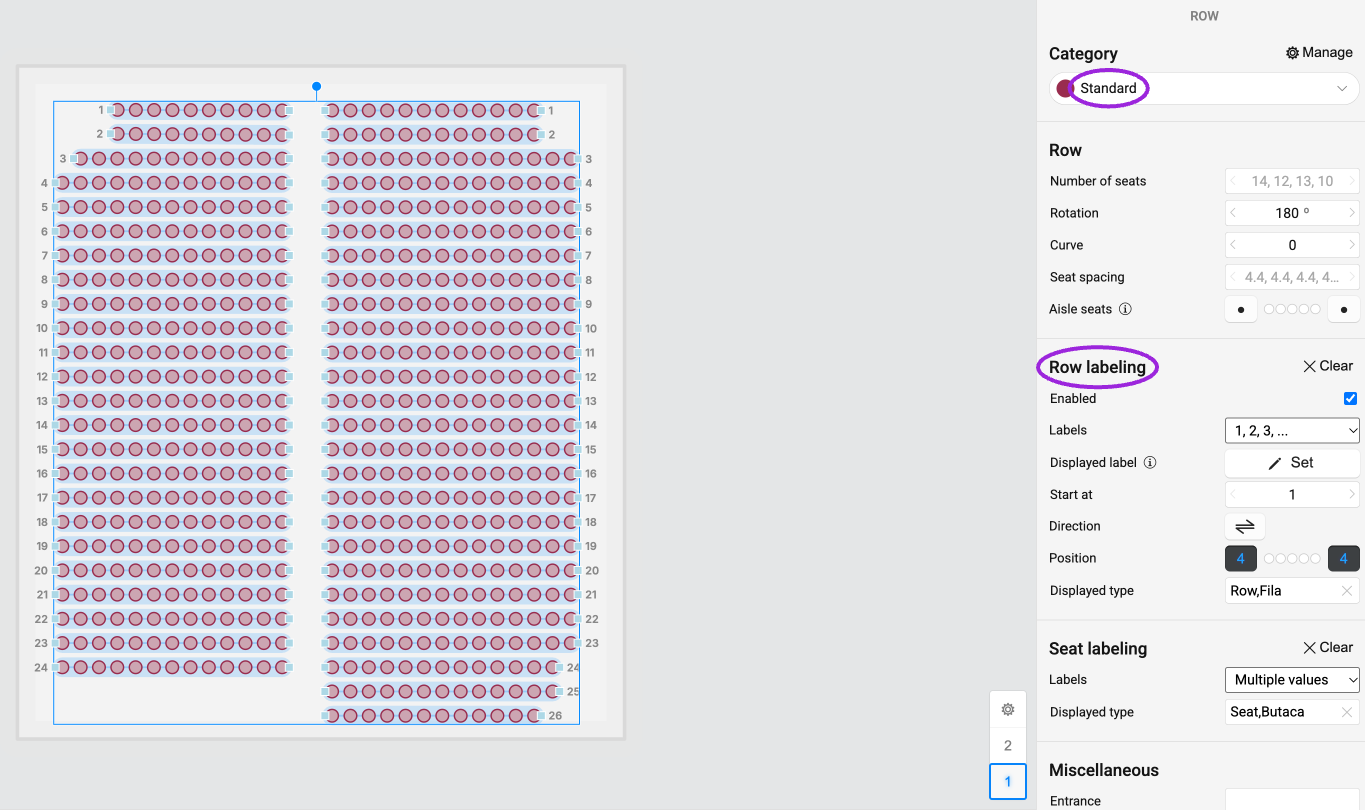Decrease Curve with the left arrow
The height and width of the screenshot is (810, 1365).
[x=1233, y=245]
